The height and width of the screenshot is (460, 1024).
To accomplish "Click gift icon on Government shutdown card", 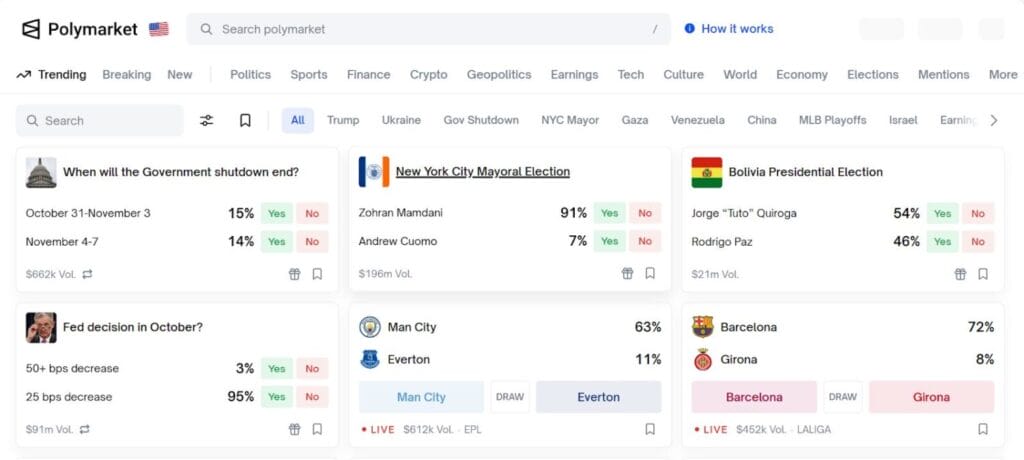I will pyautogui.click(x=294, y=273).
